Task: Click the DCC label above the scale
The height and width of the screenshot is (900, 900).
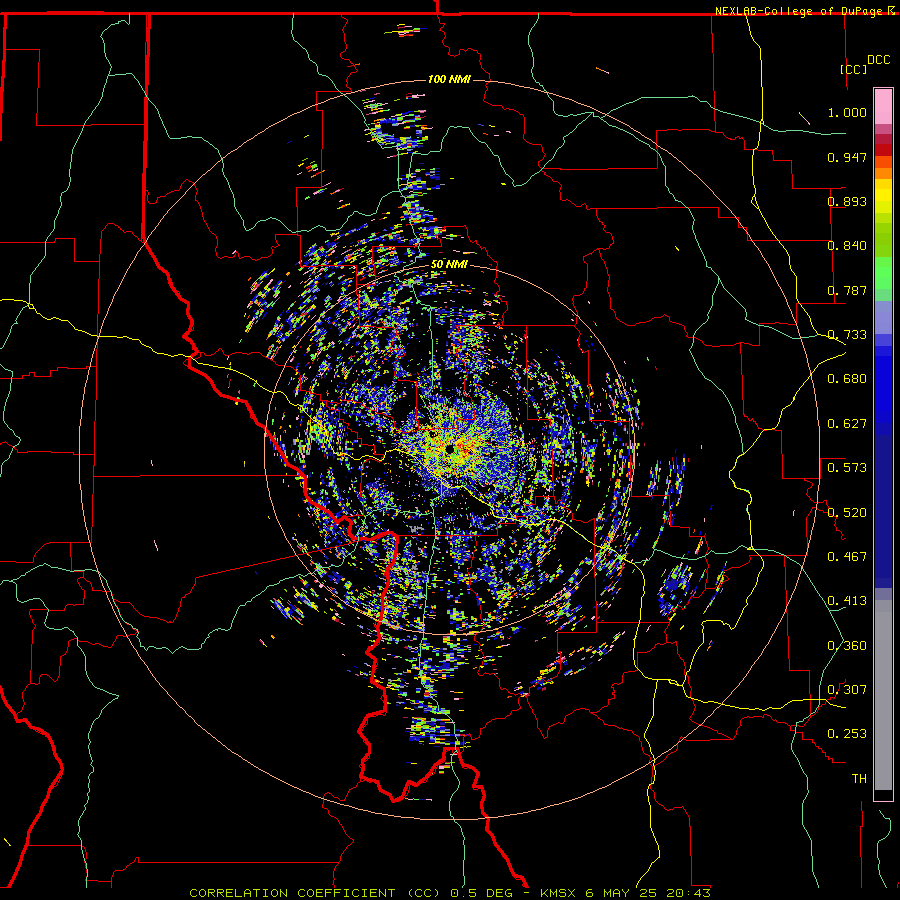Action: coord(878,60)
